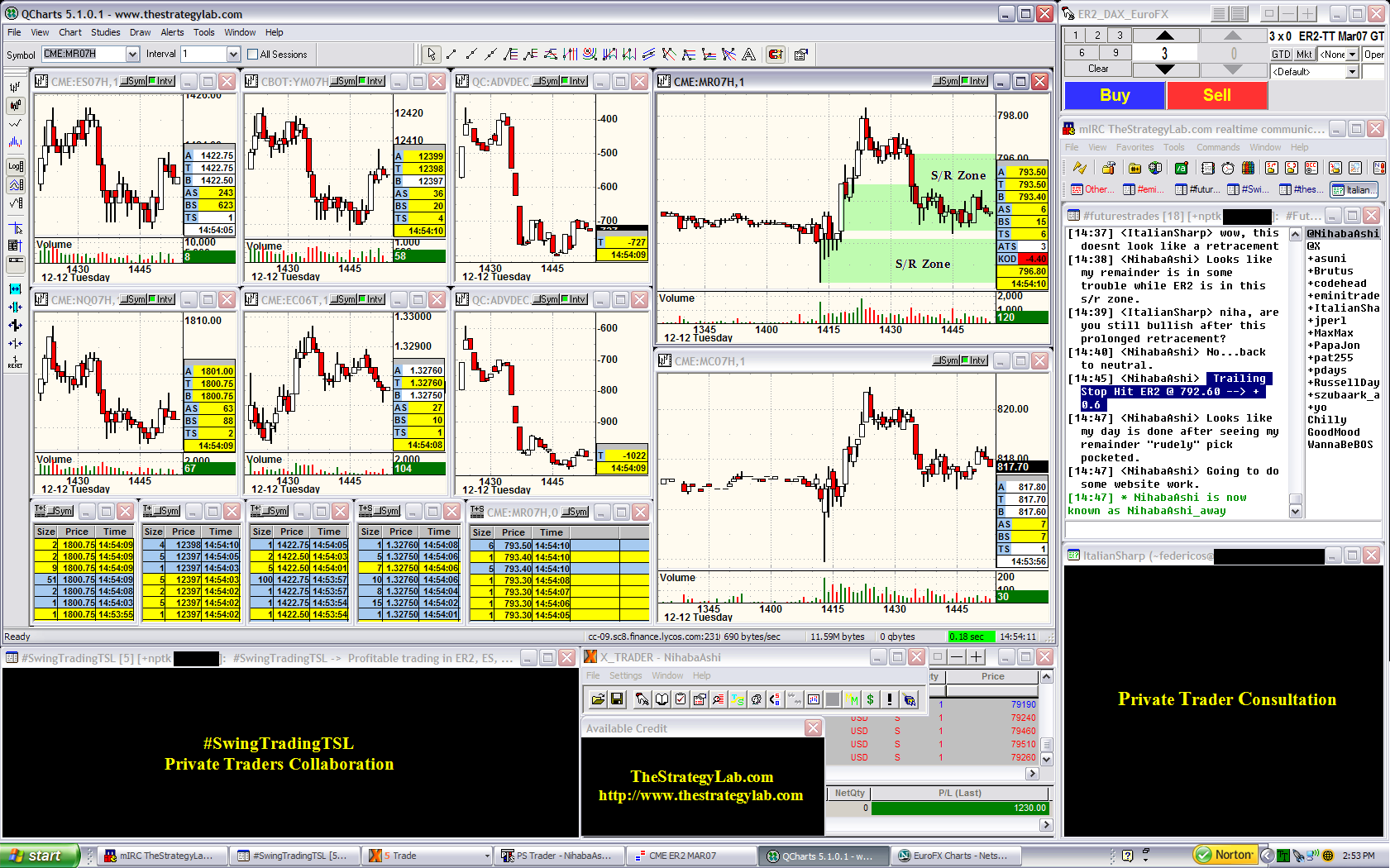Click the mIRC timer stopwatch icon

pos(1228,168)
